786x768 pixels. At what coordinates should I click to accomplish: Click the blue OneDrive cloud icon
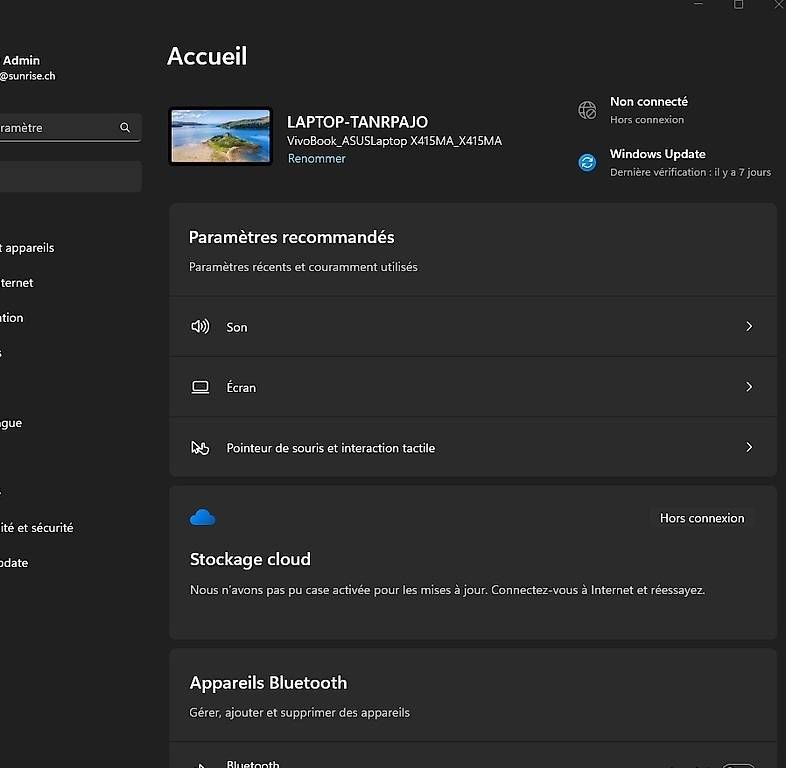pos(203,517)
